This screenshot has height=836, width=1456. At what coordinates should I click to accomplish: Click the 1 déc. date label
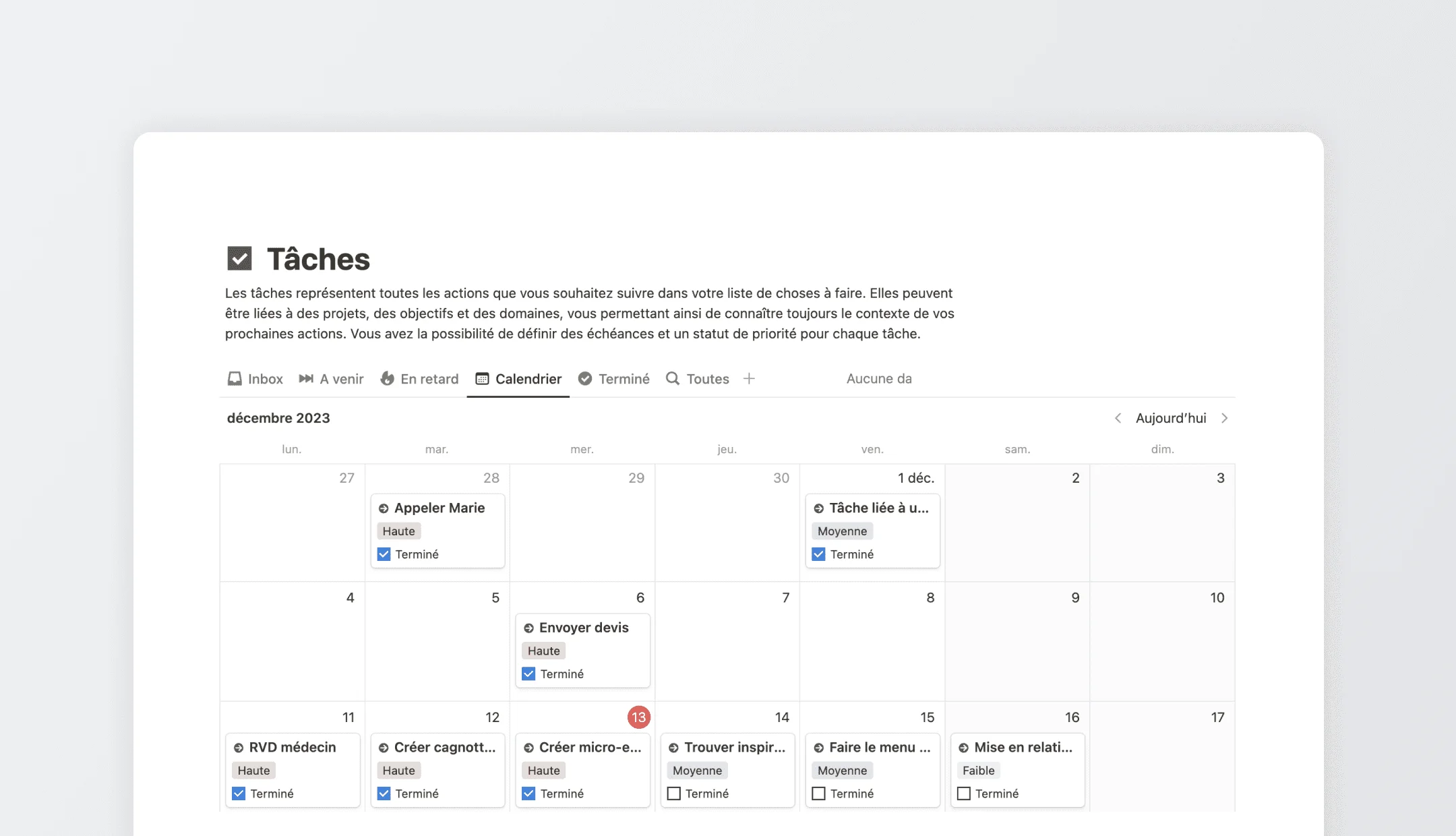(915, 478)
